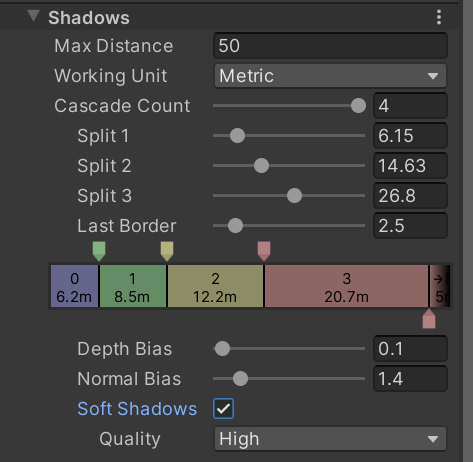Click cascade 1 segment labeled 8.5m
Image resolution: width=473 pixels, height=462 pixels.
[133, 286]
